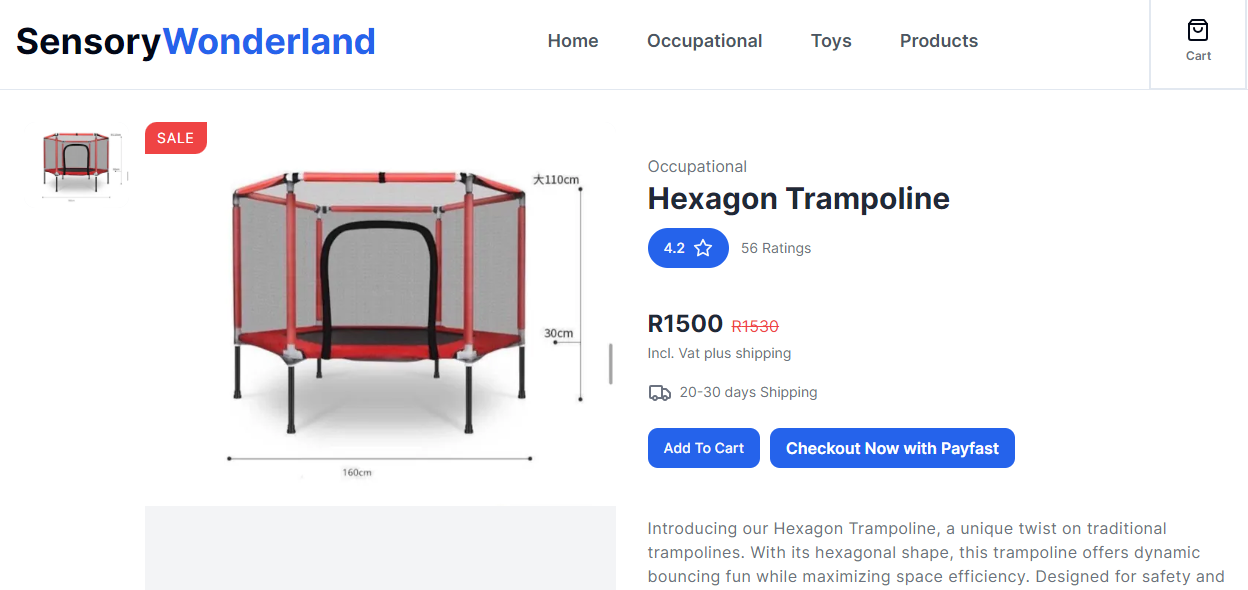
Task: Open the shopping cart bag icon
Action: point(1198,30)
